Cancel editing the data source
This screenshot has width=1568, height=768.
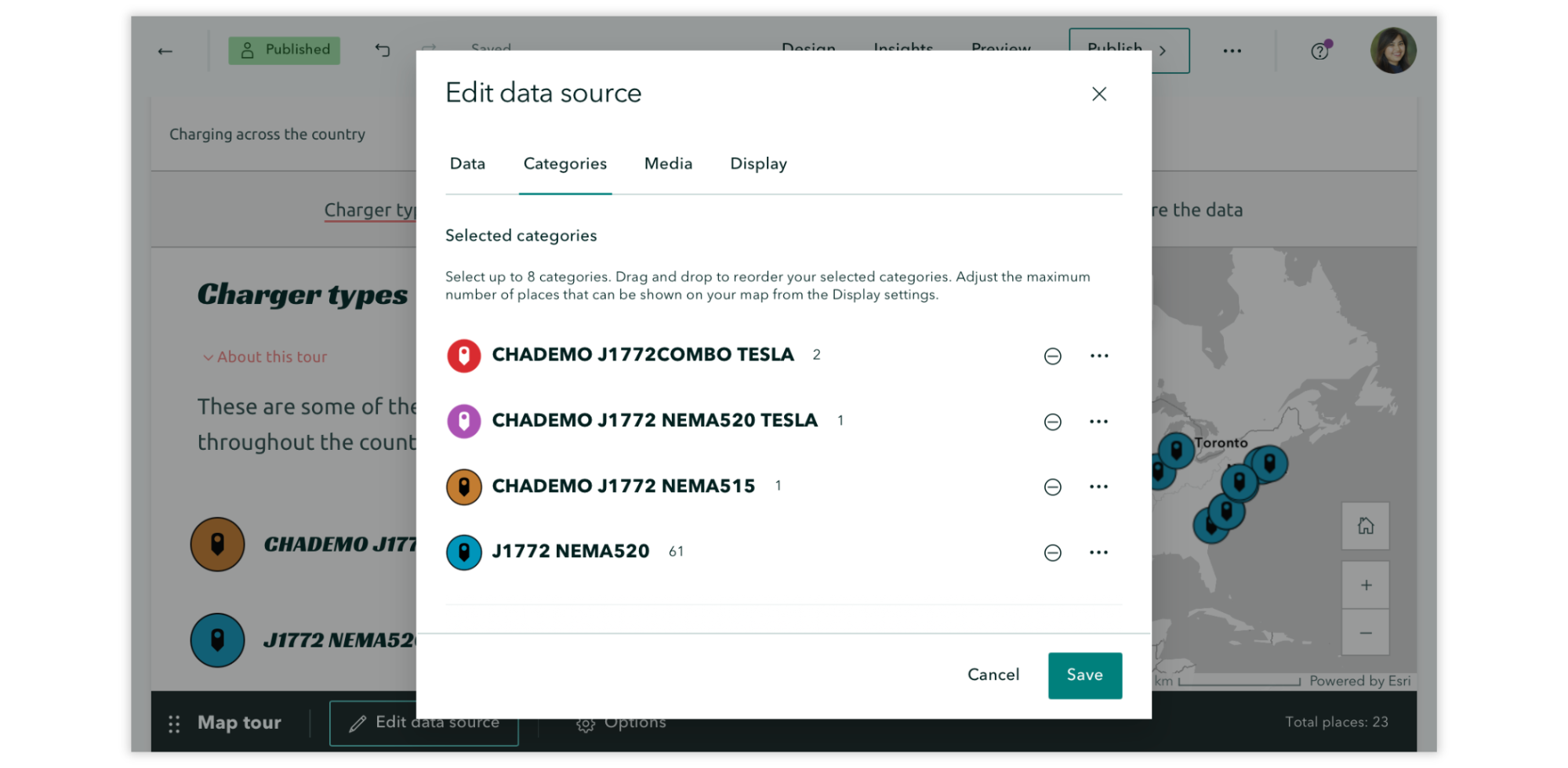993,675
